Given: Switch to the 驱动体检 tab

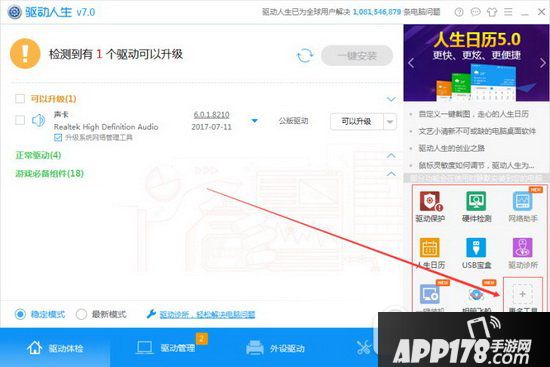Looking at the screenshot, I should pos(55,348).
